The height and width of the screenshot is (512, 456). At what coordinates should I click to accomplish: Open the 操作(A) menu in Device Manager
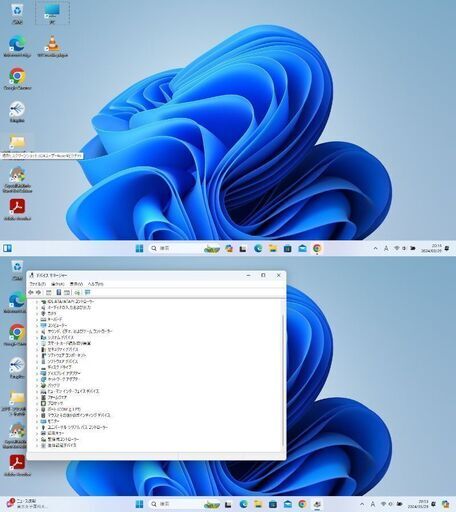pyautogui.click(x=58, y=284)
